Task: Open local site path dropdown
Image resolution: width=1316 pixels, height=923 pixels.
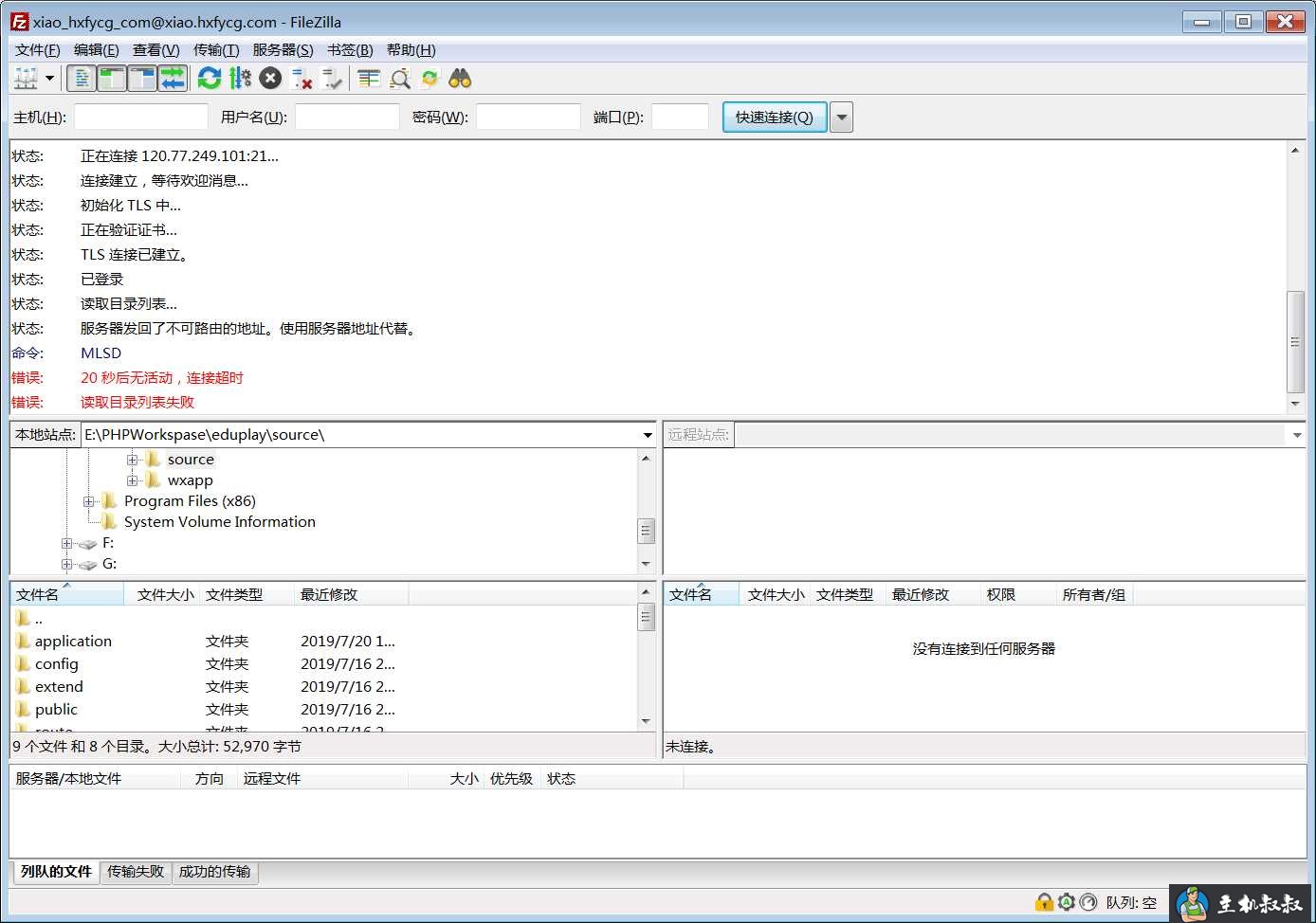Action: point(648,435)
